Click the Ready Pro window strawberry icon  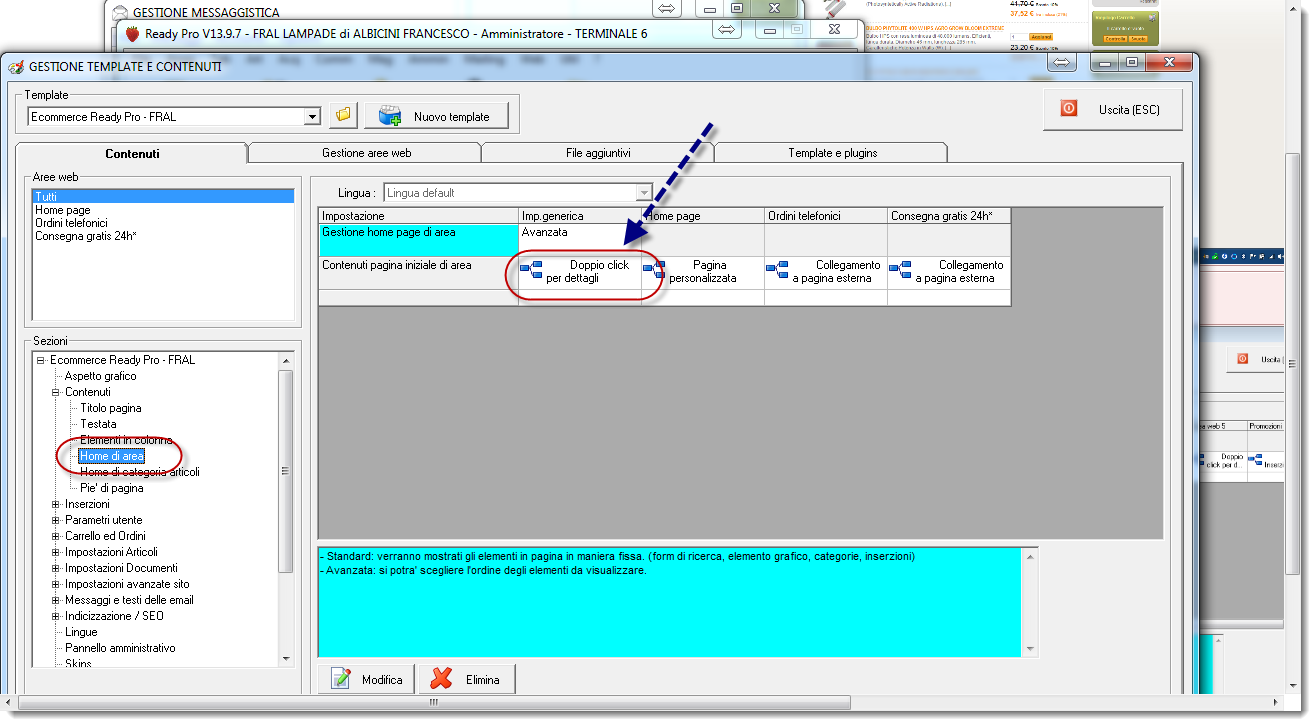pyautogui.click(x=132, y=33)
